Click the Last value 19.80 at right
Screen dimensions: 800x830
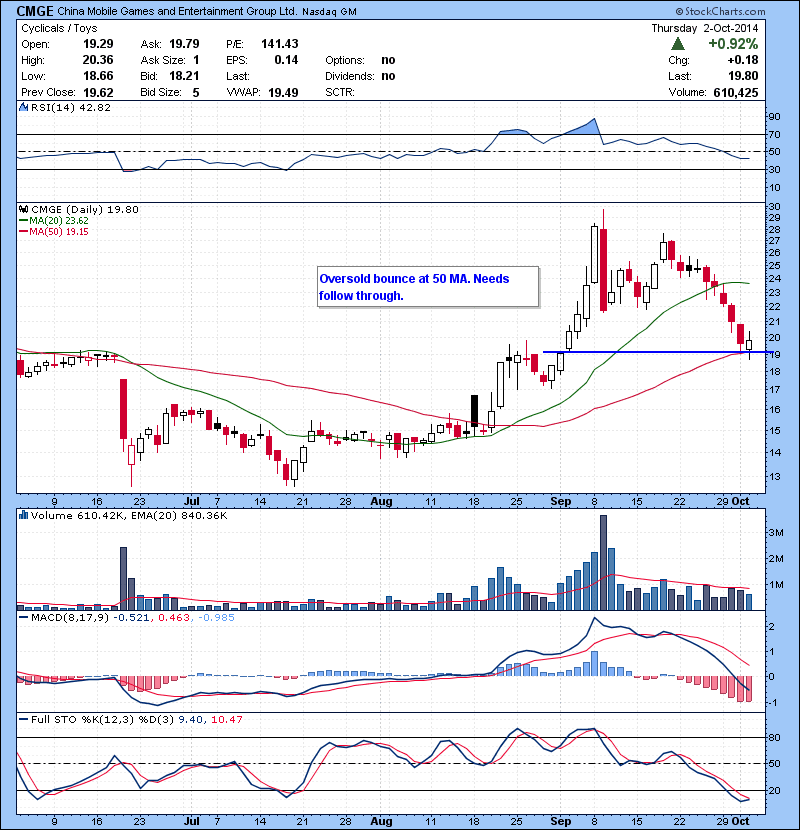[743, 76]
